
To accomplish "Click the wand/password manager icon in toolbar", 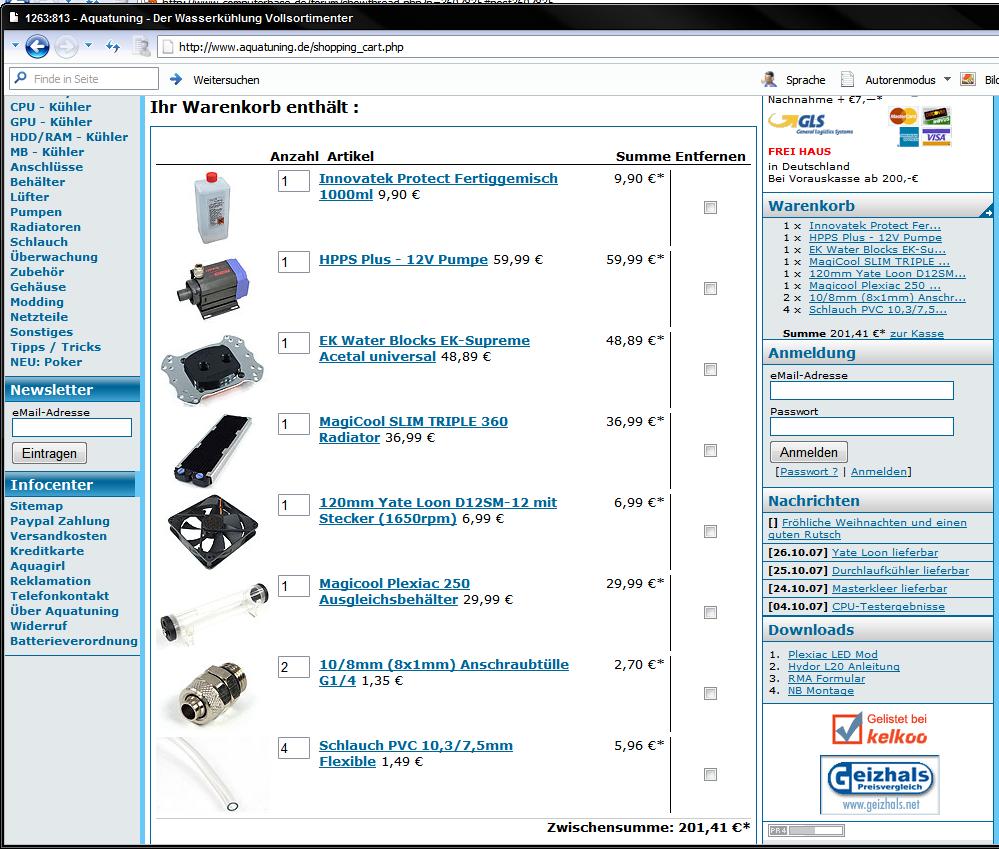I will (141, 46).
